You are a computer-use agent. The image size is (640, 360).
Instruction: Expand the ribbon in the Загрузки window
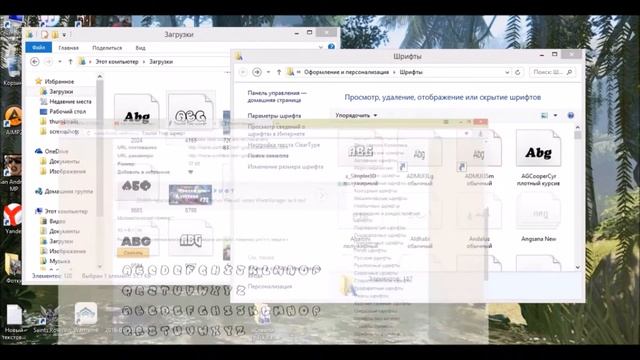pos(320,47)
